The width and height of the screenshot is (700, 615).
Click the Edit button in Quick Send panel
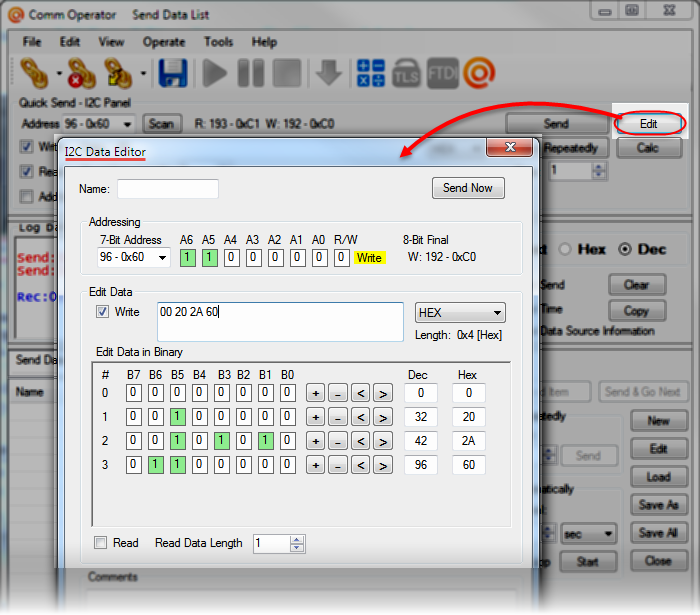648,124
